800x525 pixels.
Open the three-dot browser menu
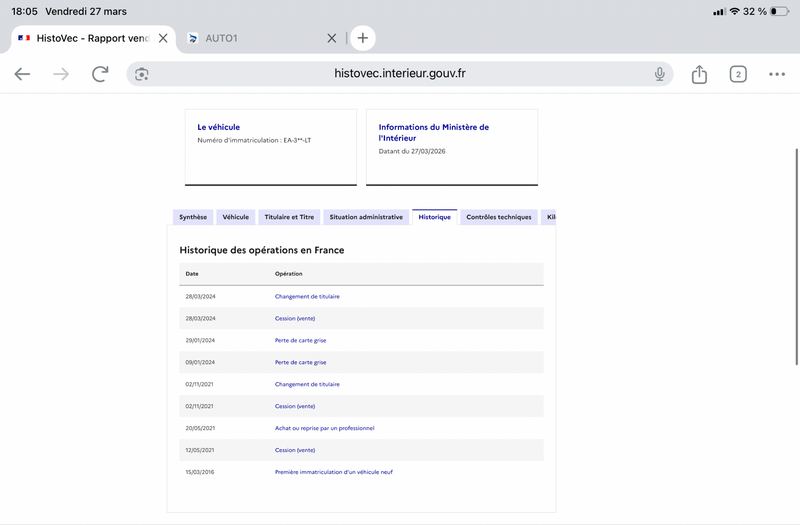tap(777, 74)
